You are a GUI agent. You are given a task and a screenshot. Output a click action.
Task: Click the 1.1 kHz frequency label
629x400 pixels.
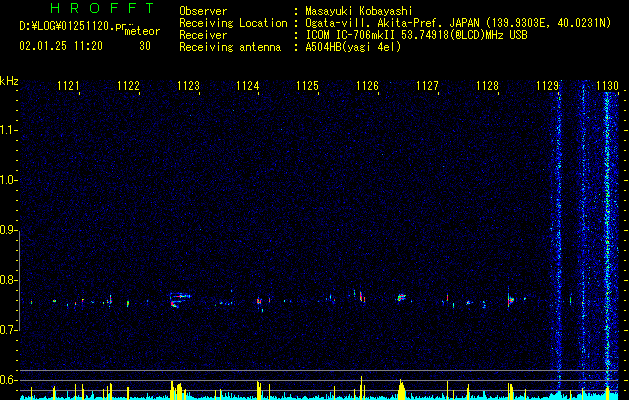[8, 130]
